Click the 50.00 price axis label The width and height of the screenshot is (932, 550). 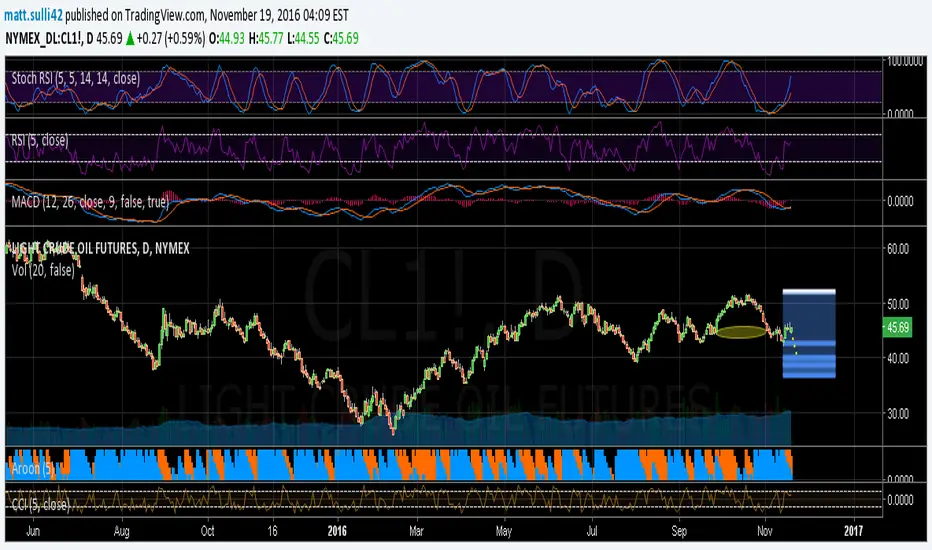[x=898, y=304]
